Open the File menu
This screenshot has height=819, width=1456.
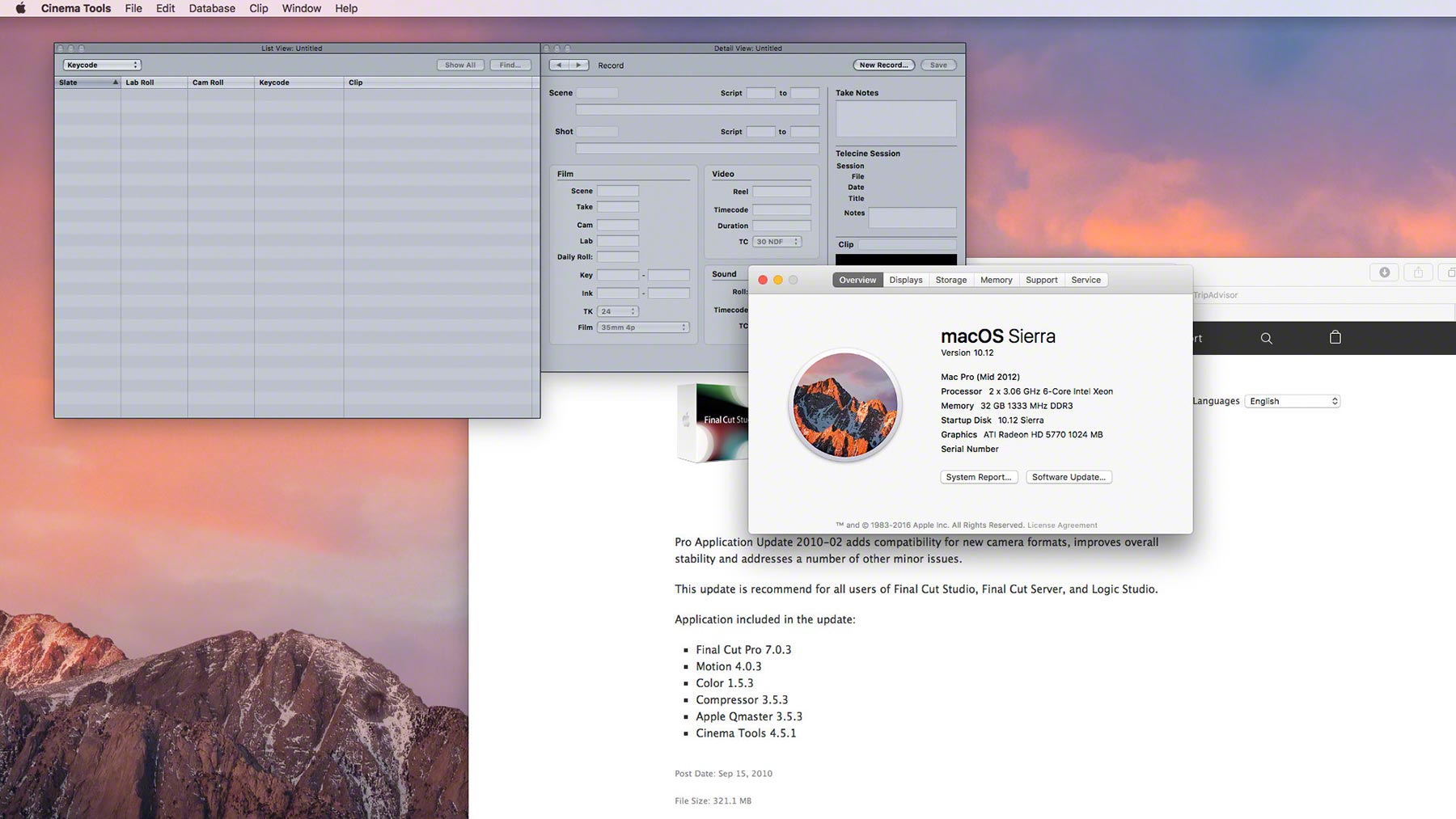[x=133, y=8]
